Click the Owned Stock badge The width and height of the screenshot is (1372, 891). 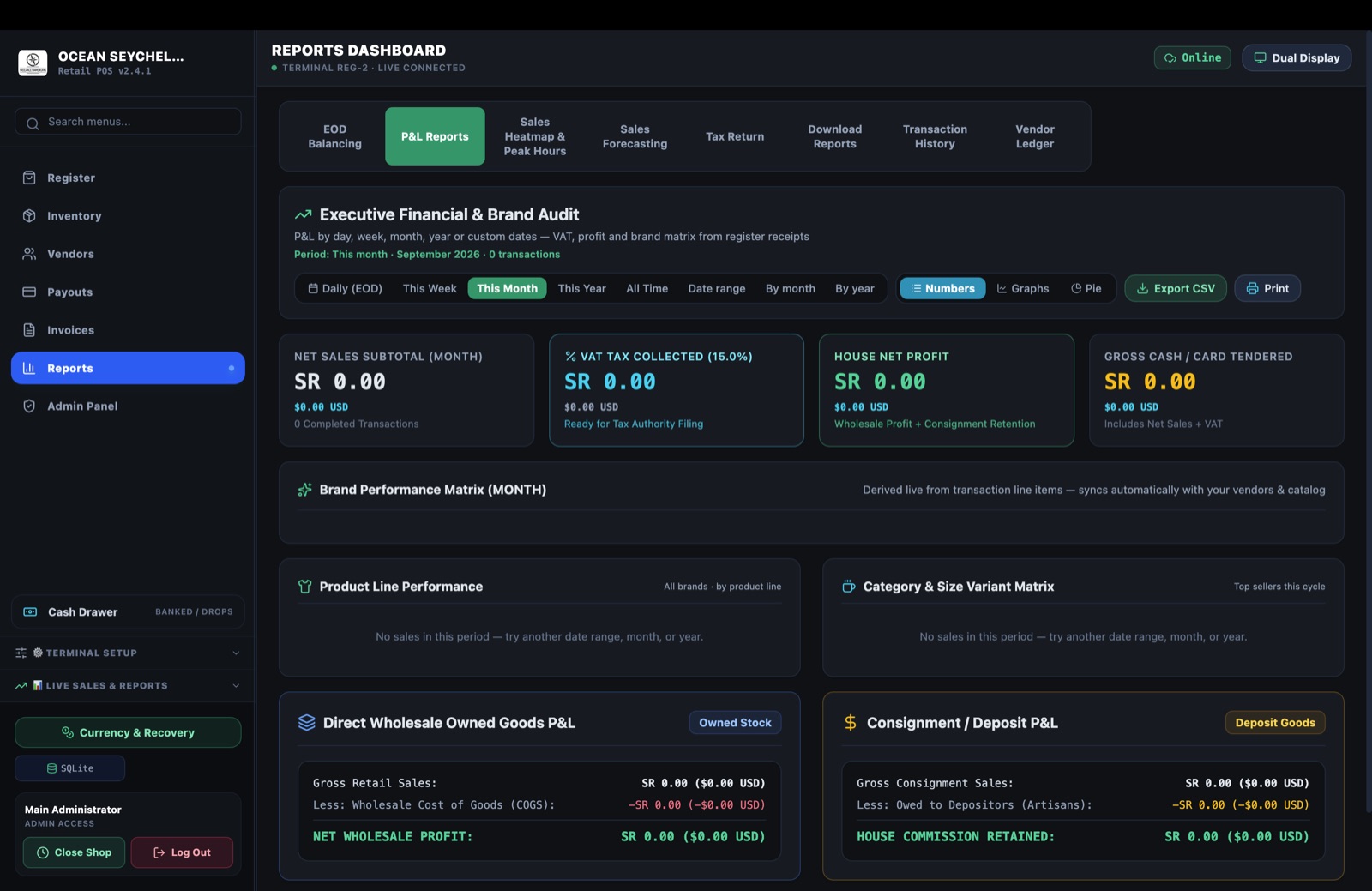click(735, 723)
